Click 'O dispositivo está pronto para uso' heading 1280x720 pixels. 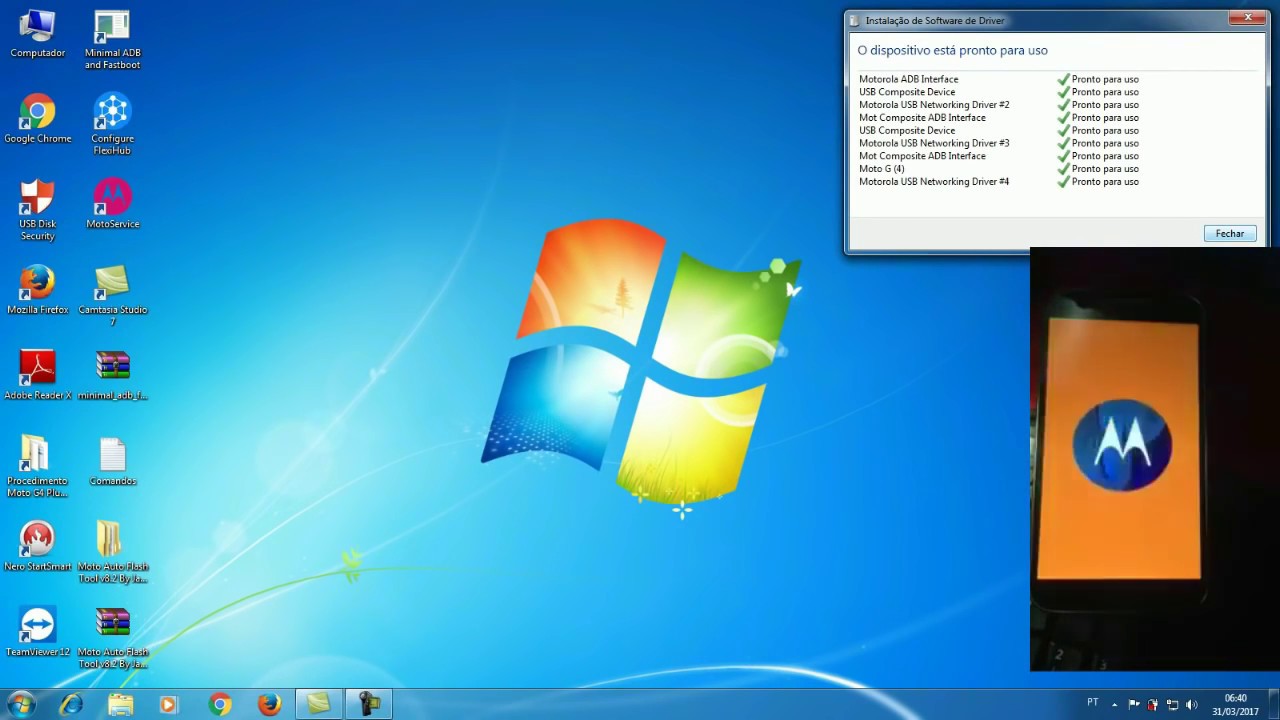pos(952,50)
